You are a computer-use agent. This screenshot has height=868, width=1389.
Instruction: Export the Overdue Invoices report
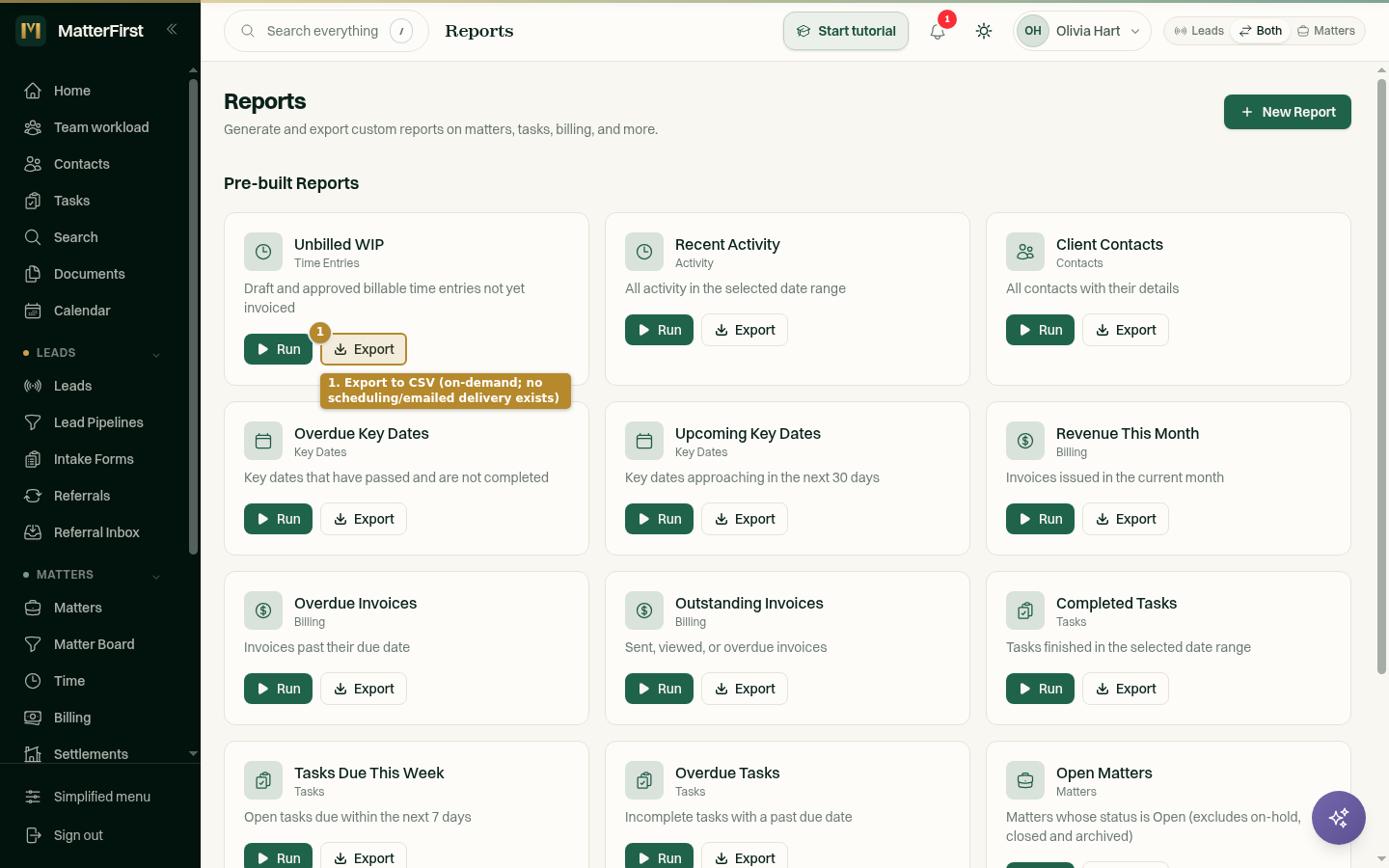pyautogui.click(x=364, y=689)
